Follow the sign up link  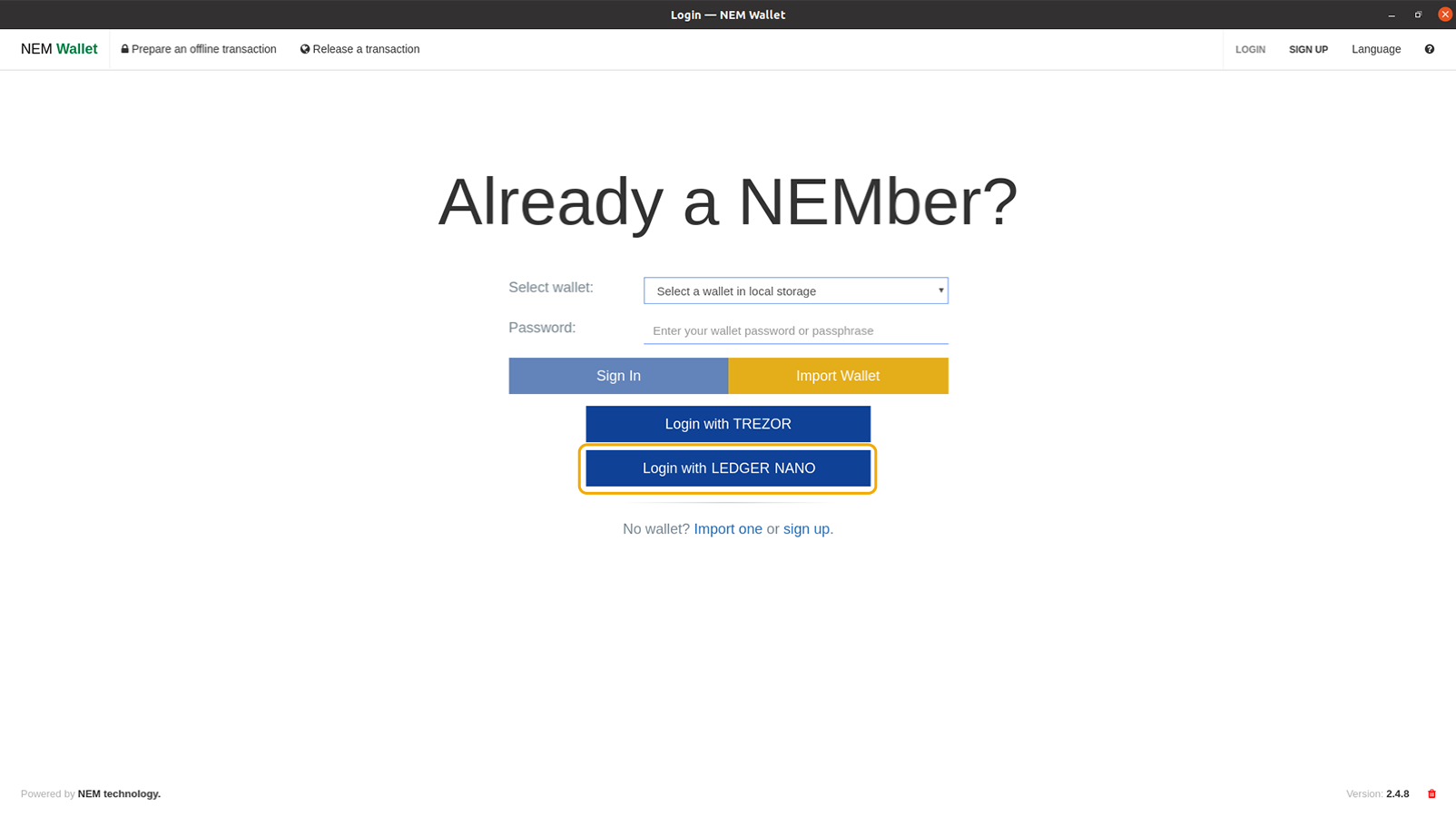click(806, 529)
